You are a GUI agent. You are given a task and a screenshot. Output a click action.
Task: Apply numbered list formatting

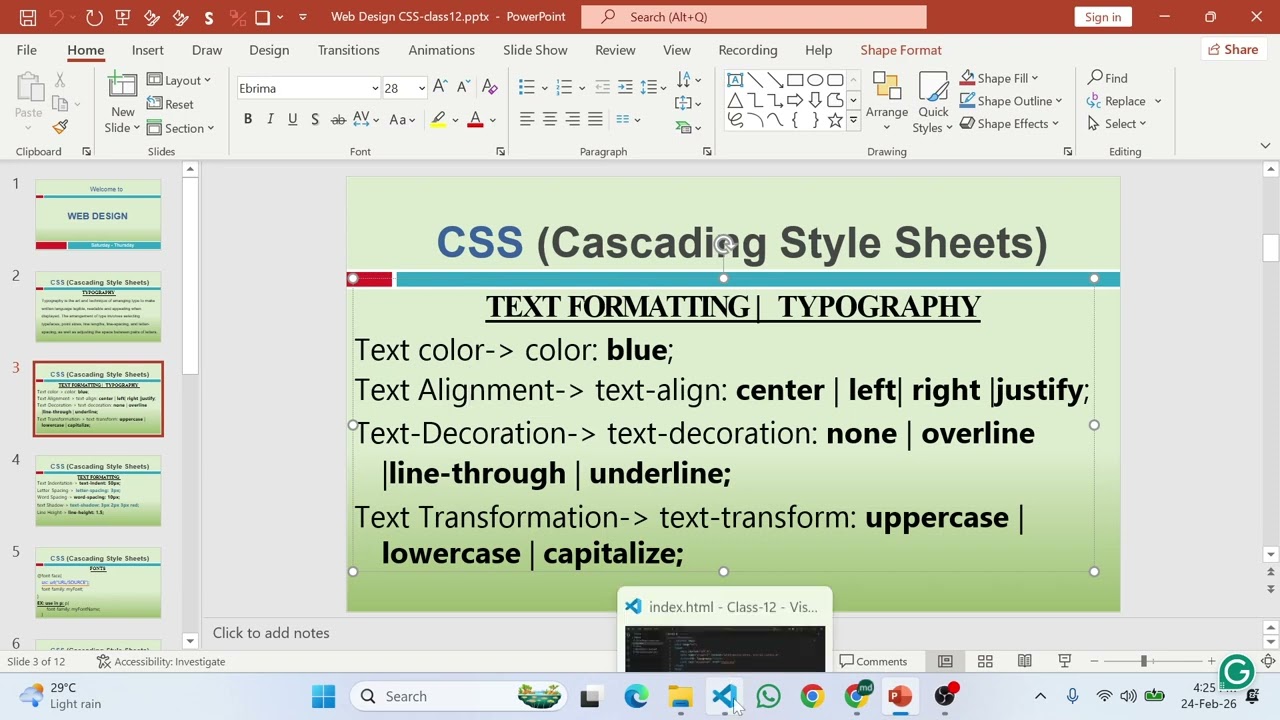click(x=564, y=88)
